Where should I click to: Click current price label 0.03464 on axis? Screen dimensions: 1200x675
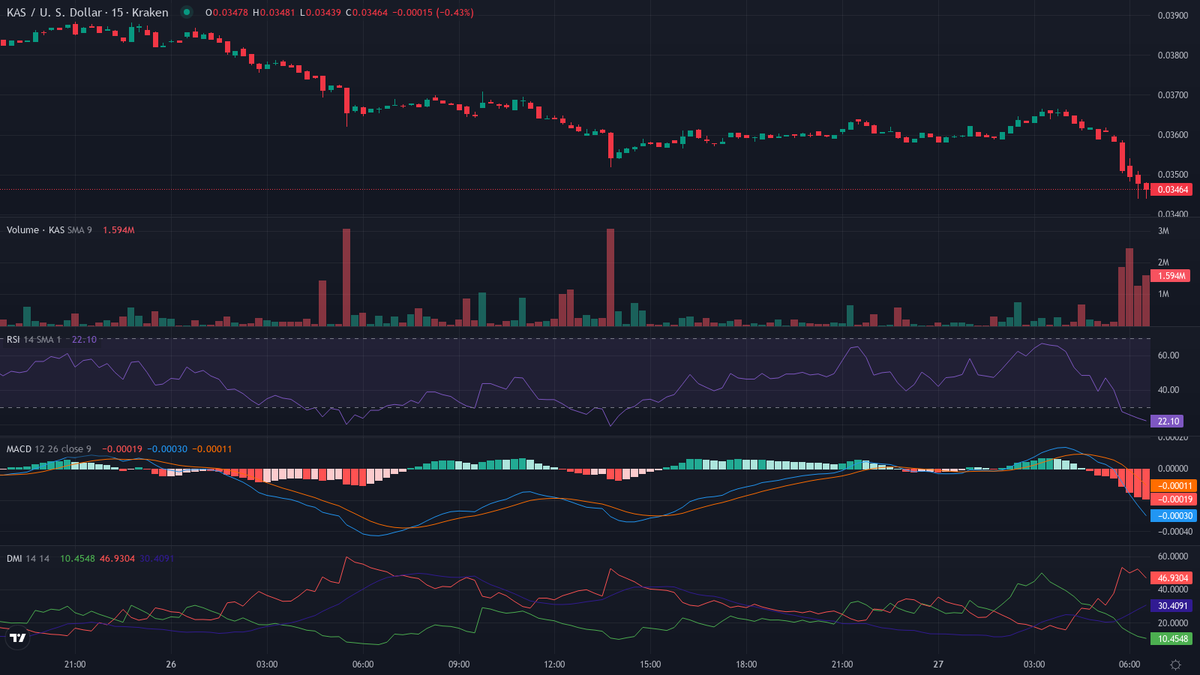[1171, 189]
